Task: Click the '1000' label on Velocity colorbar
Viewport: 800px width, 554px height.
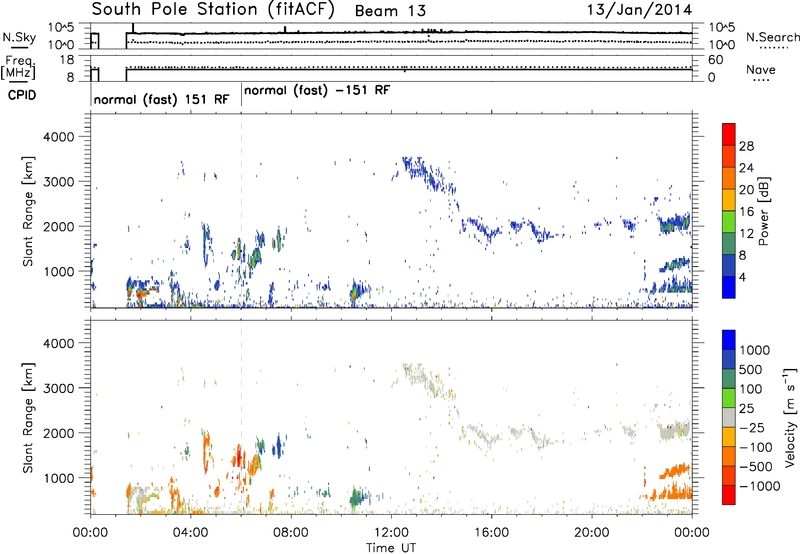Action: coord(755,350)
